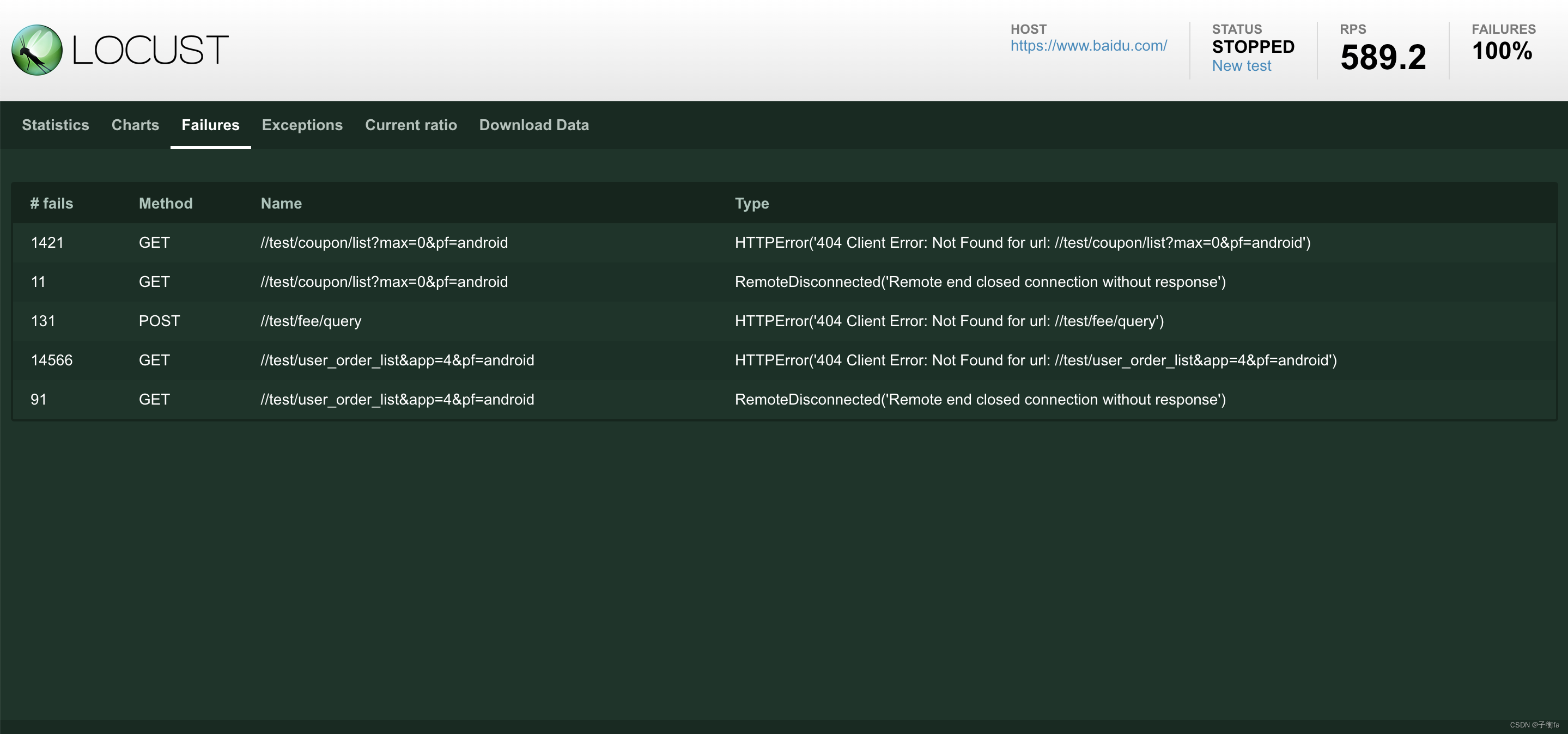Click the New test link
The image size is (1568, 734).
(x=1241, y=66)
